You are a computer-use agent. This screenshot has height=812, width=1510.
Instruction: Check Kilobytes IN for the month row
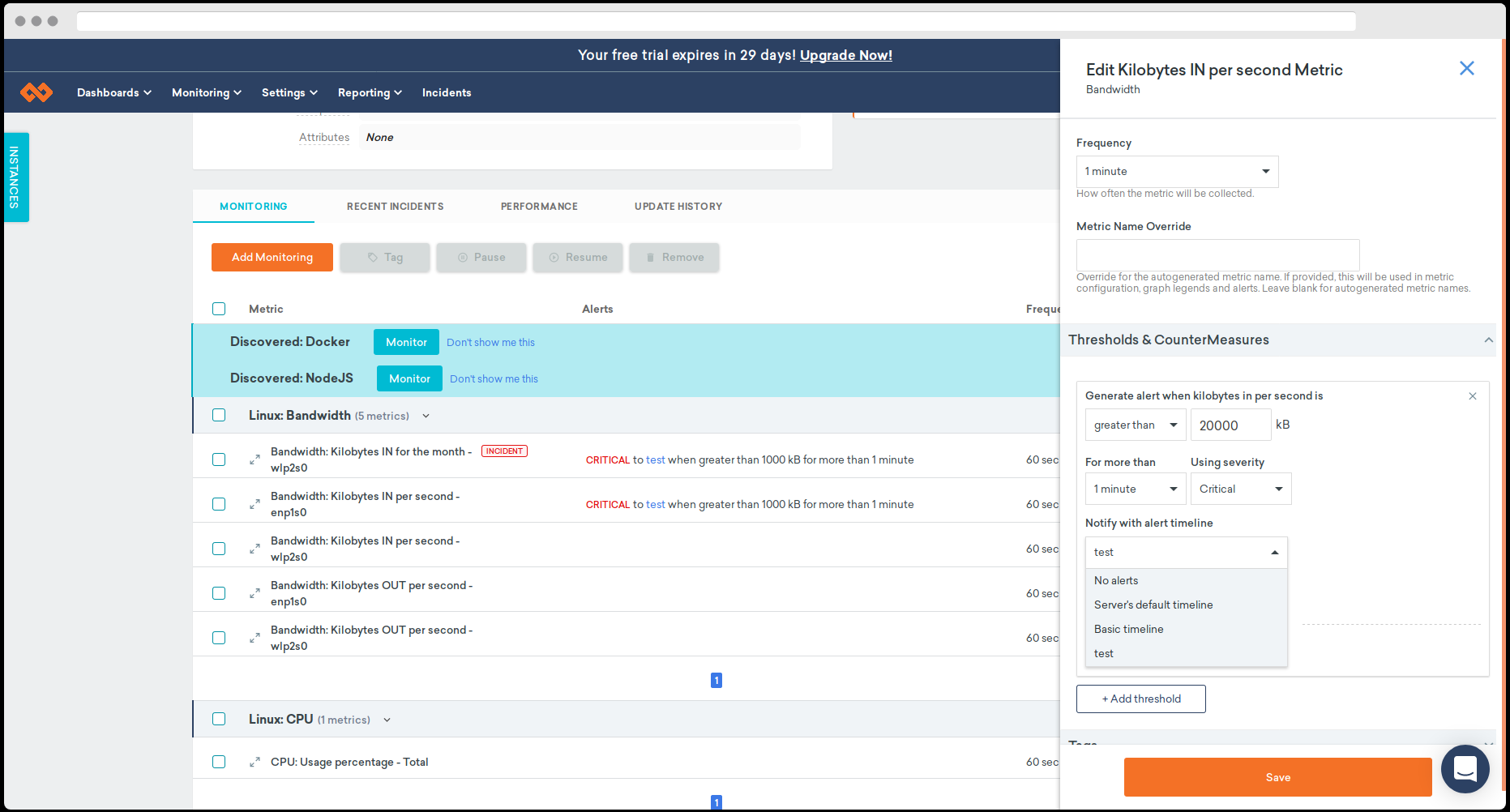click(x=219, y=459)
